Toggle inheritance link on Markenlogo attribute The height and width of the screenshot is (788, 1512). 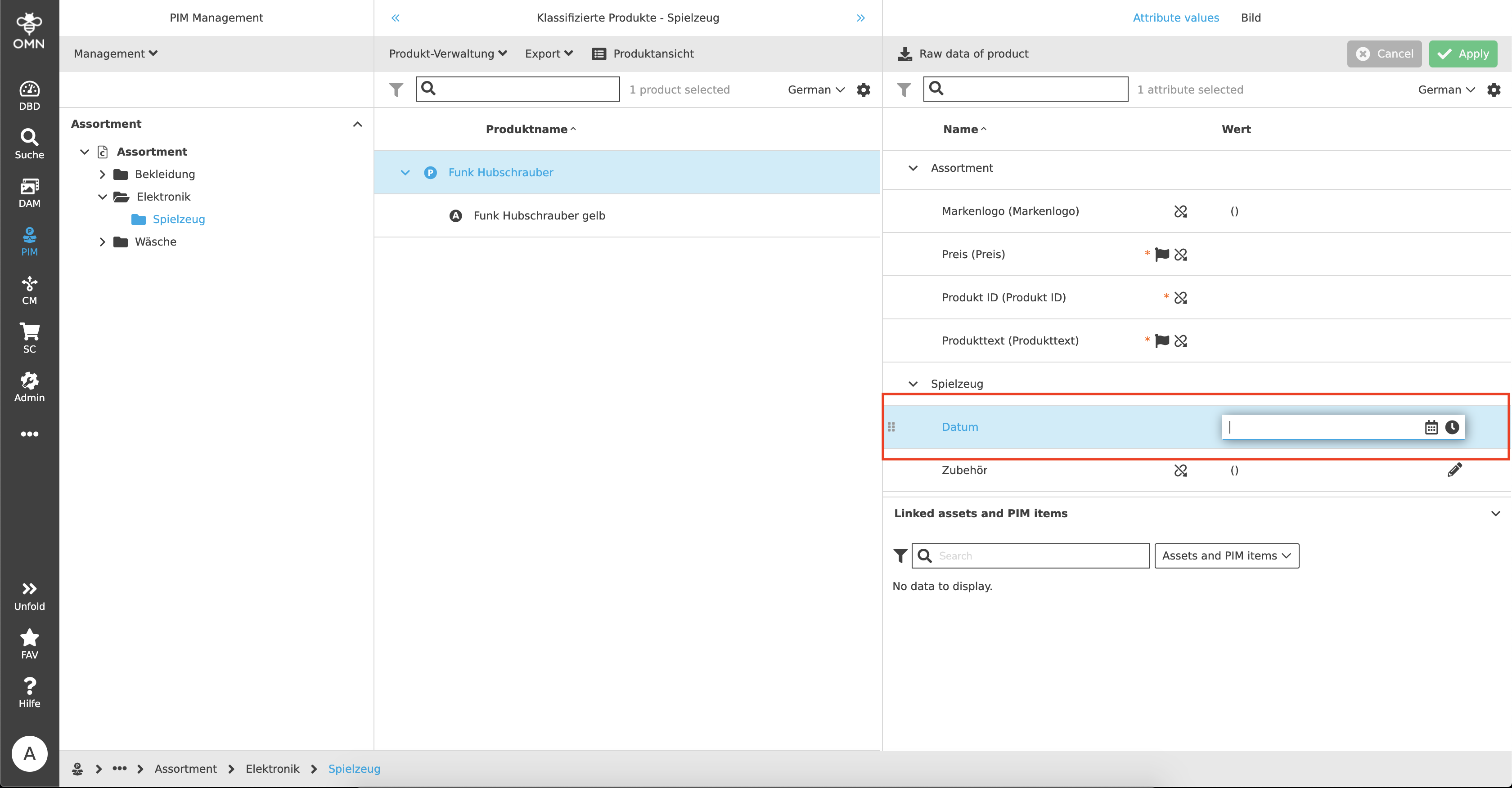(x=1180, y=210)
